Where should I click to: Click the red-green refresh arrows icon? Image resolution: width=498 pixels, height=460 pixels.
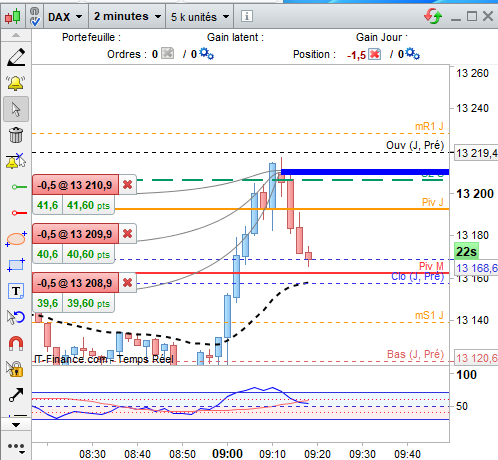(433, 16)
